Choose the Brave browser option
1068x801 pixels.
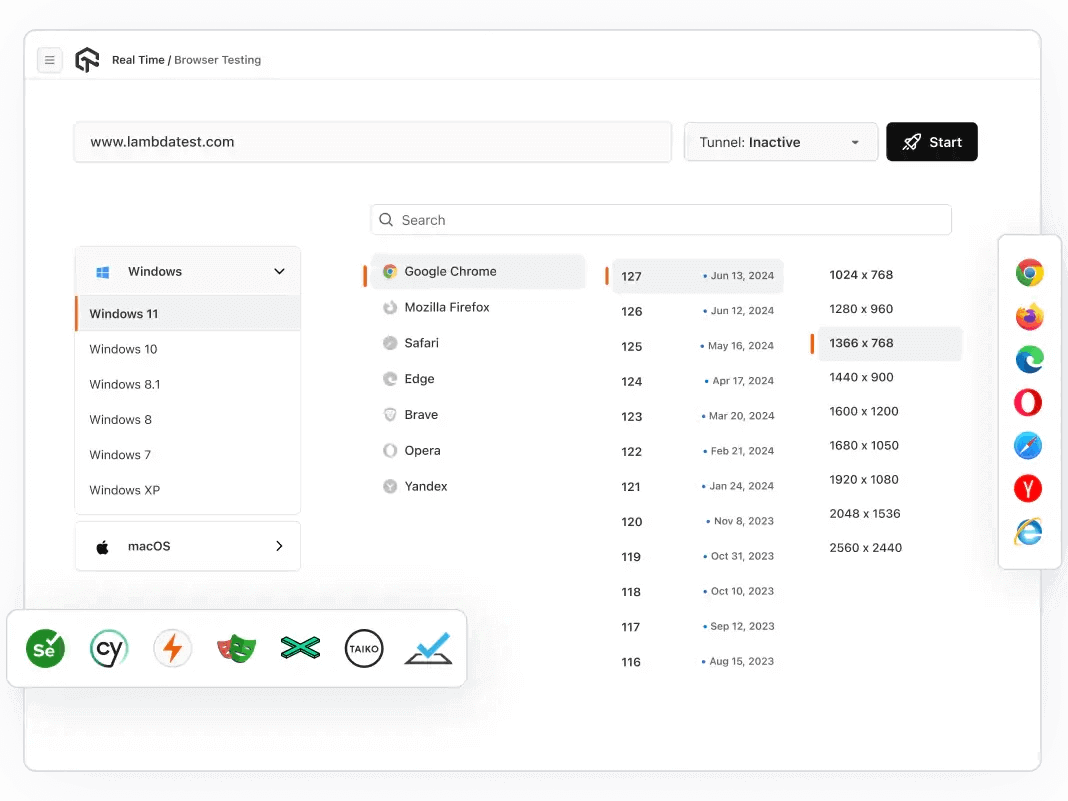pyautogui.click(x=421, y=414)
